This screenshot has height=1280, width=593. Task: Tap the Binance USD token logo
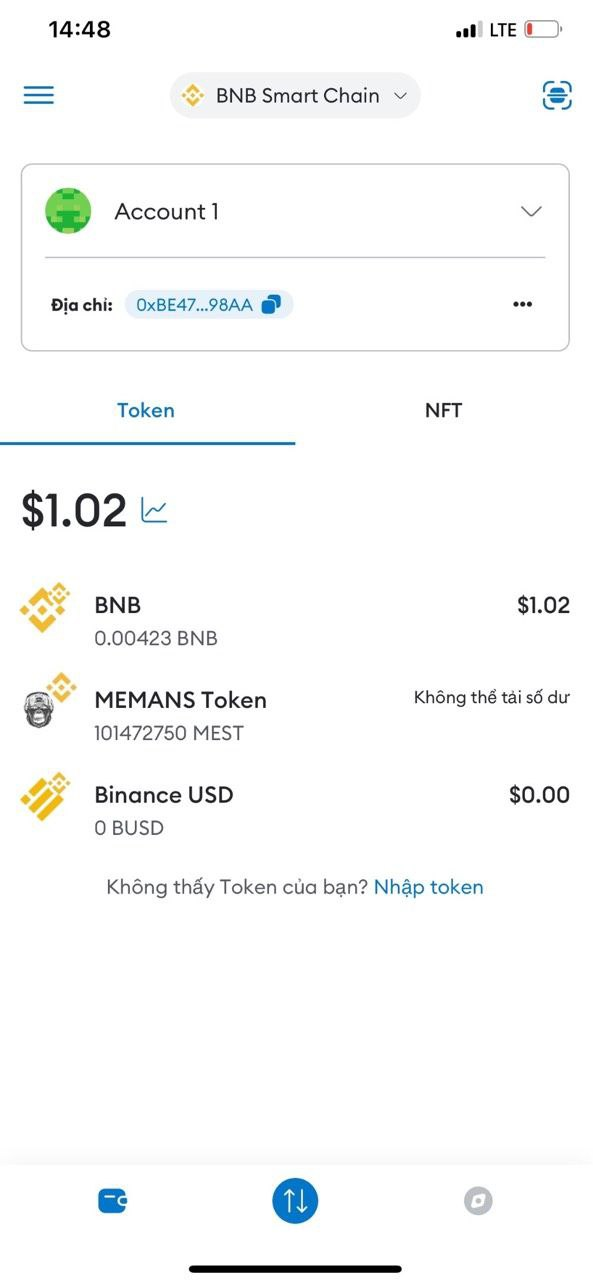[46, 797]
